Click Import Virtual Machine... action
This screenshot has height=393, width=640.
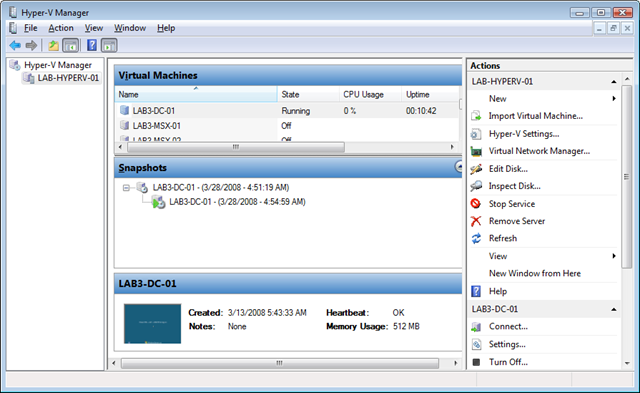[536, 116]
